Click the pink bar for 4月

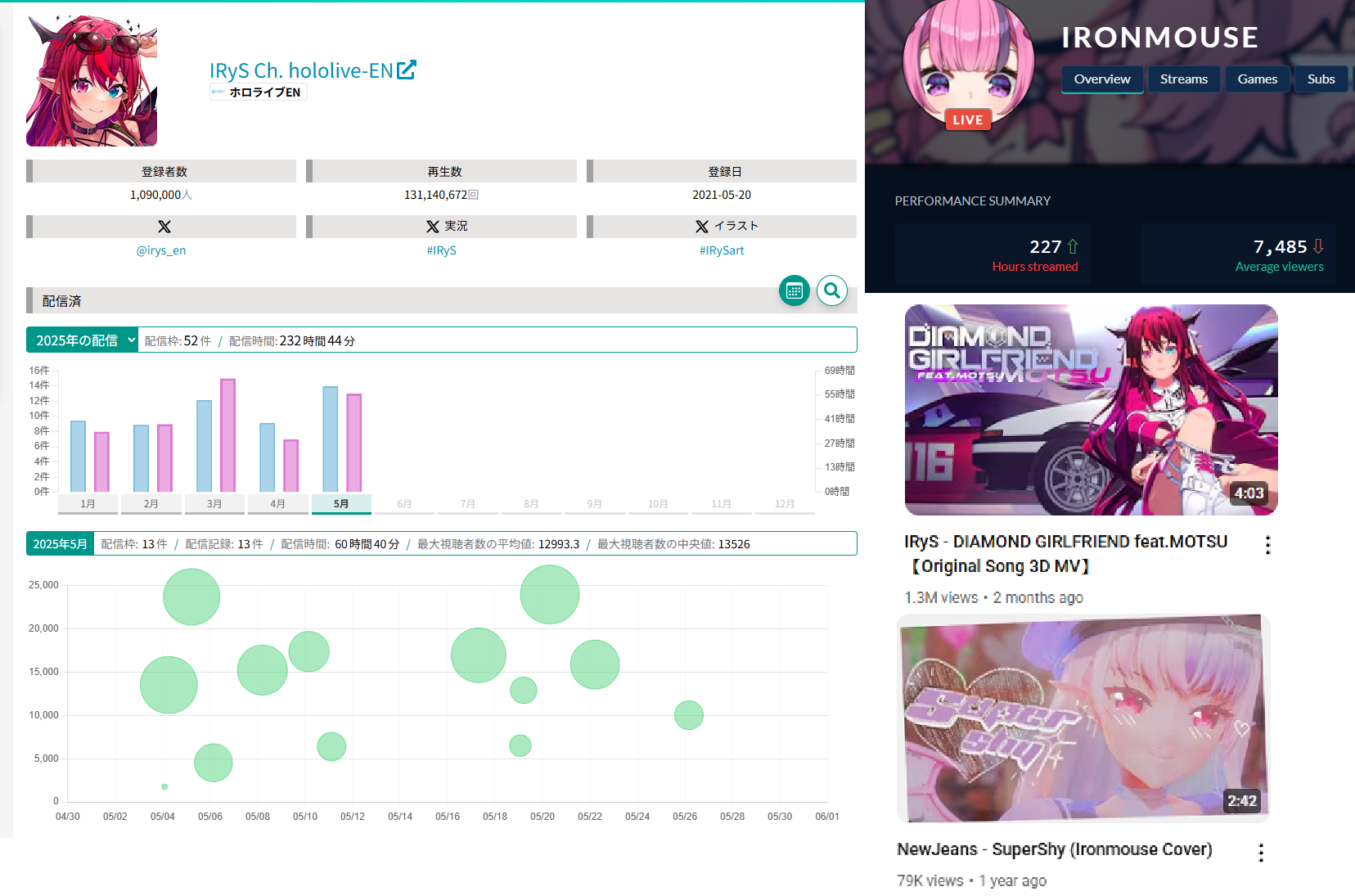(x=291, y=466)
